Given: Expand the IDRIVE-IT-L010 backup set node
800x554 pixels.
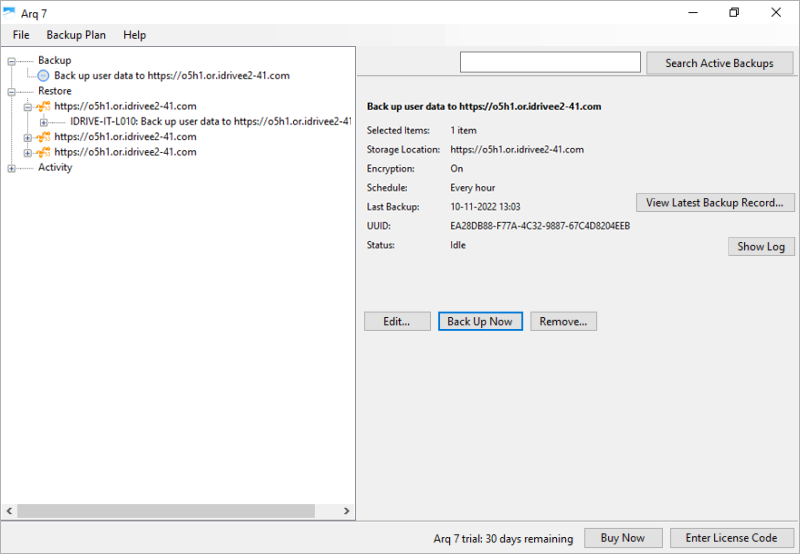Looking at the screenshot, I should [x=44, y=122].
